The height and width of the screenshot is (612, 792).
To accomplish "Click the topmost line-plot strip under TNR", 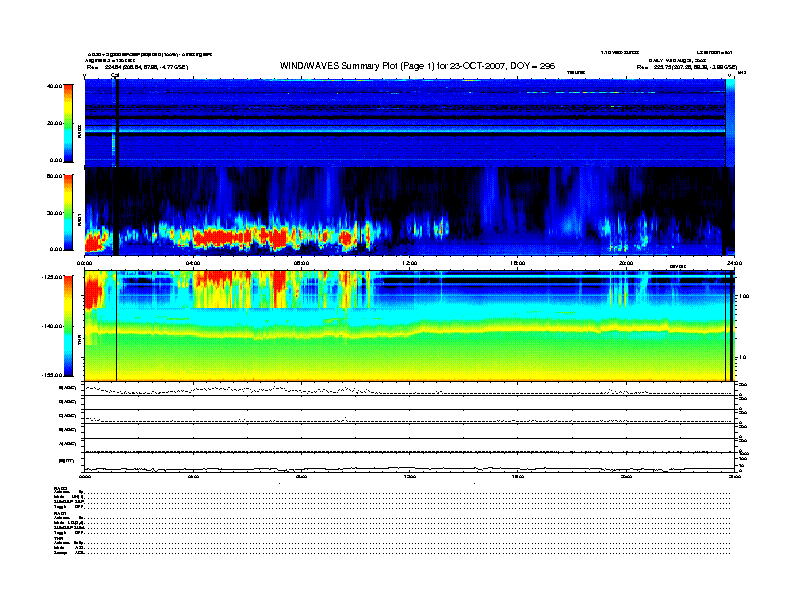I will point(409,389).
